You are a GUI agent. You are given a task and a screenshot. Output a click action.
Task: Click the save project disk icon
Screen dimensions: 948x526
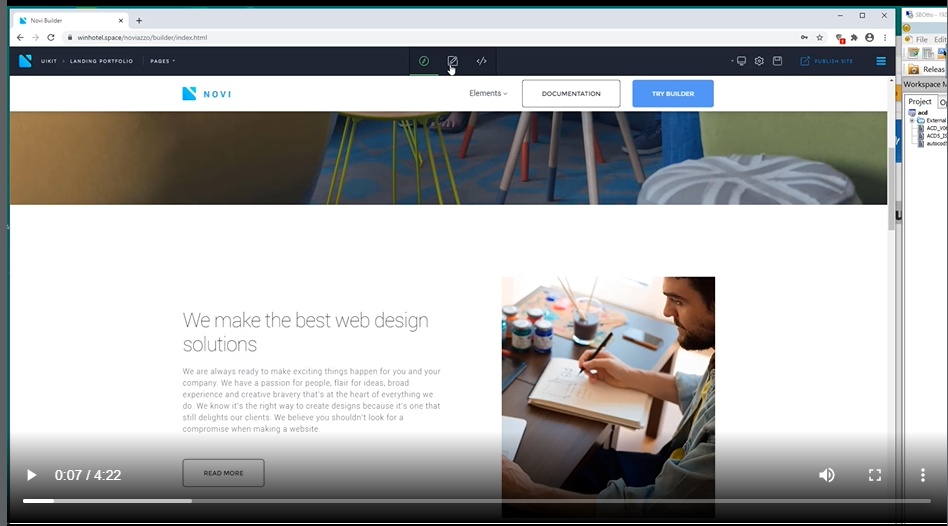click(x=778, y=61)
